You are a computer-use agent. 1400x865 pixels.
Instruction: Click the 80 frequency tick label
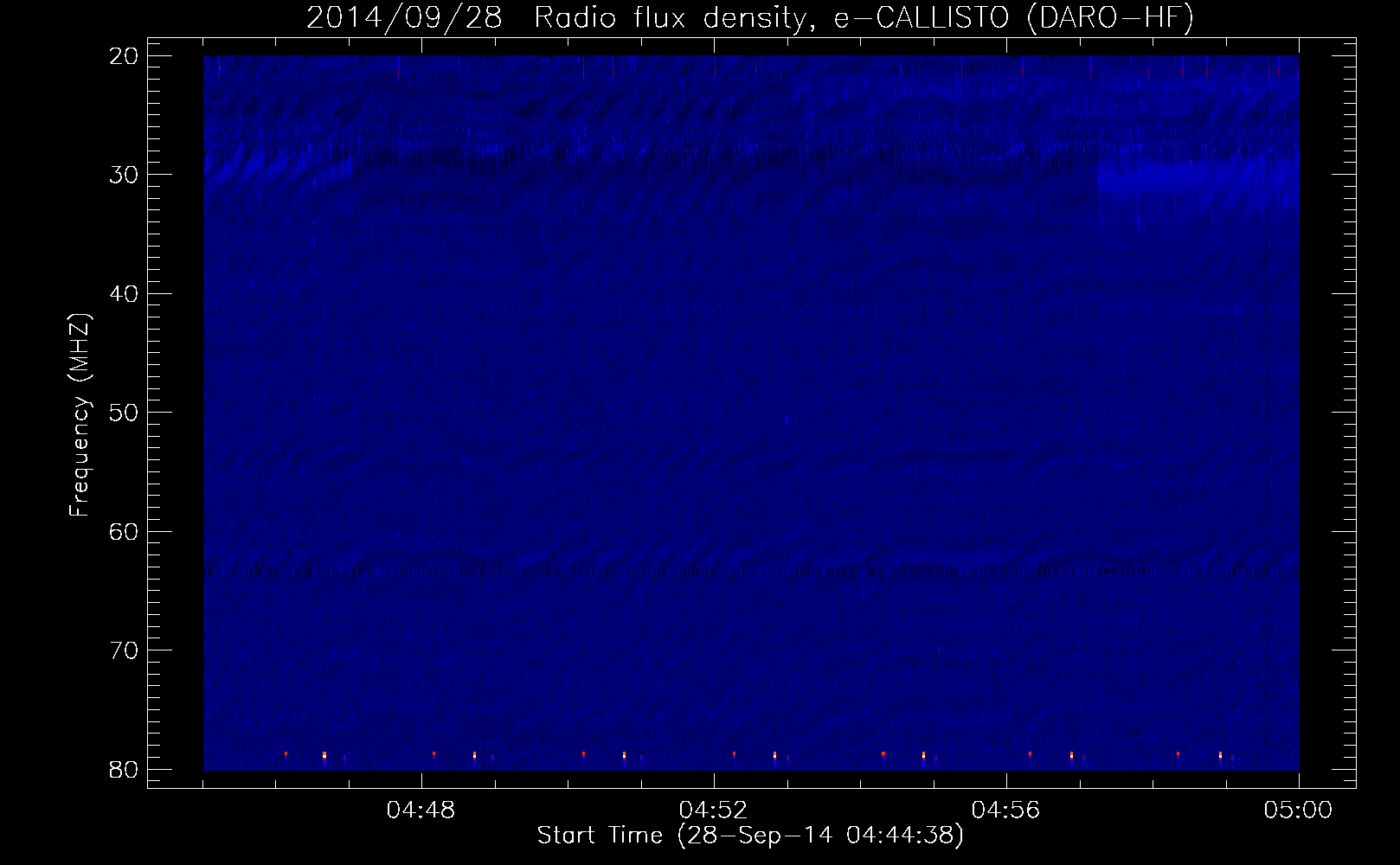[x=125, y=770]
